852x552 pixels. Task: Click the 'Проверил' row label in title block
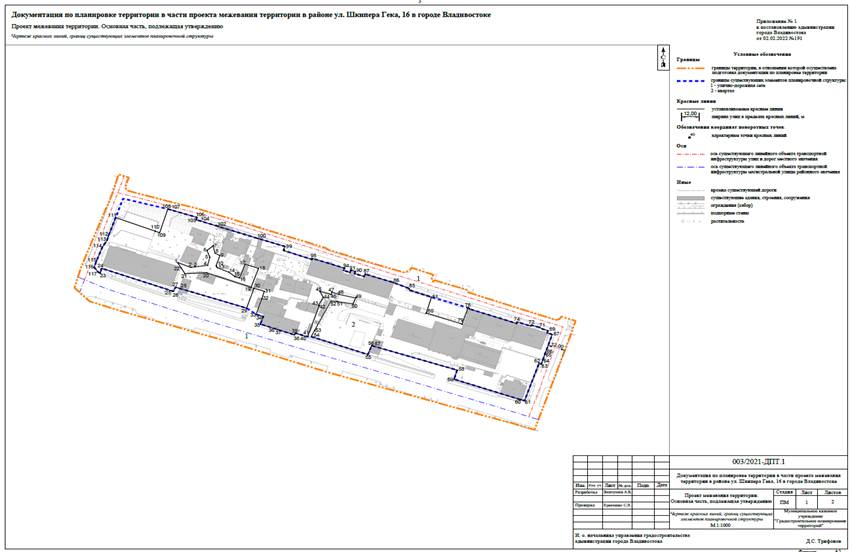click(586, 505)
